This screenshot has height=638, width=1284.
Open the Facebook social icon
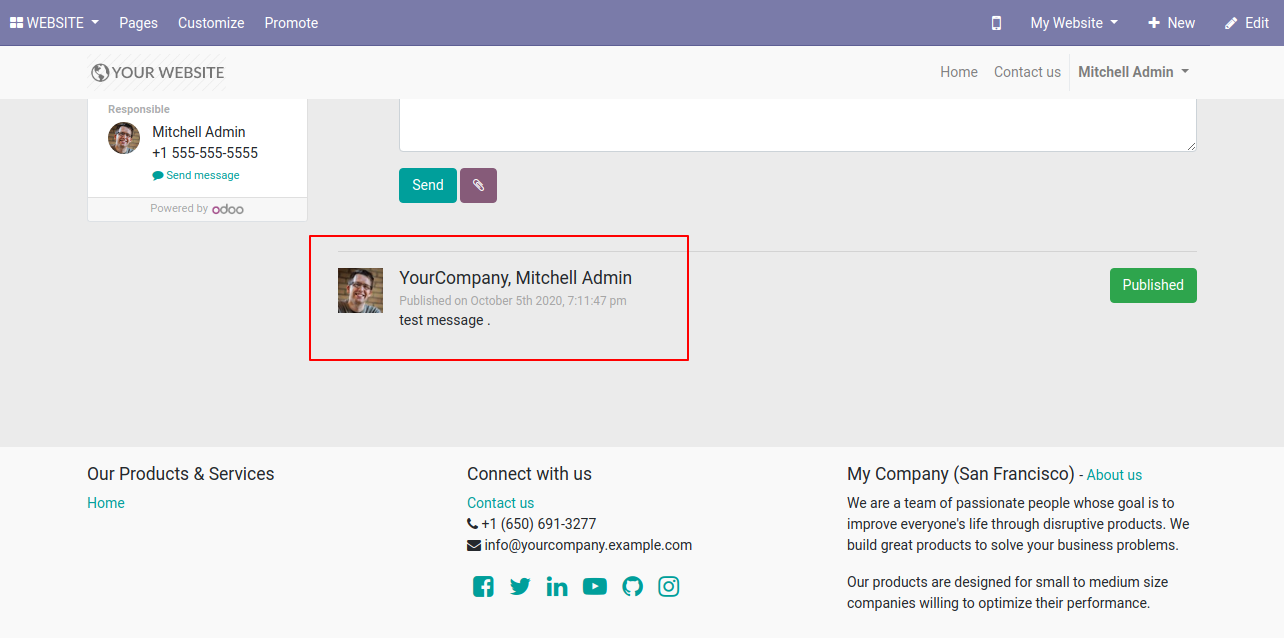[x=483, y=587]
